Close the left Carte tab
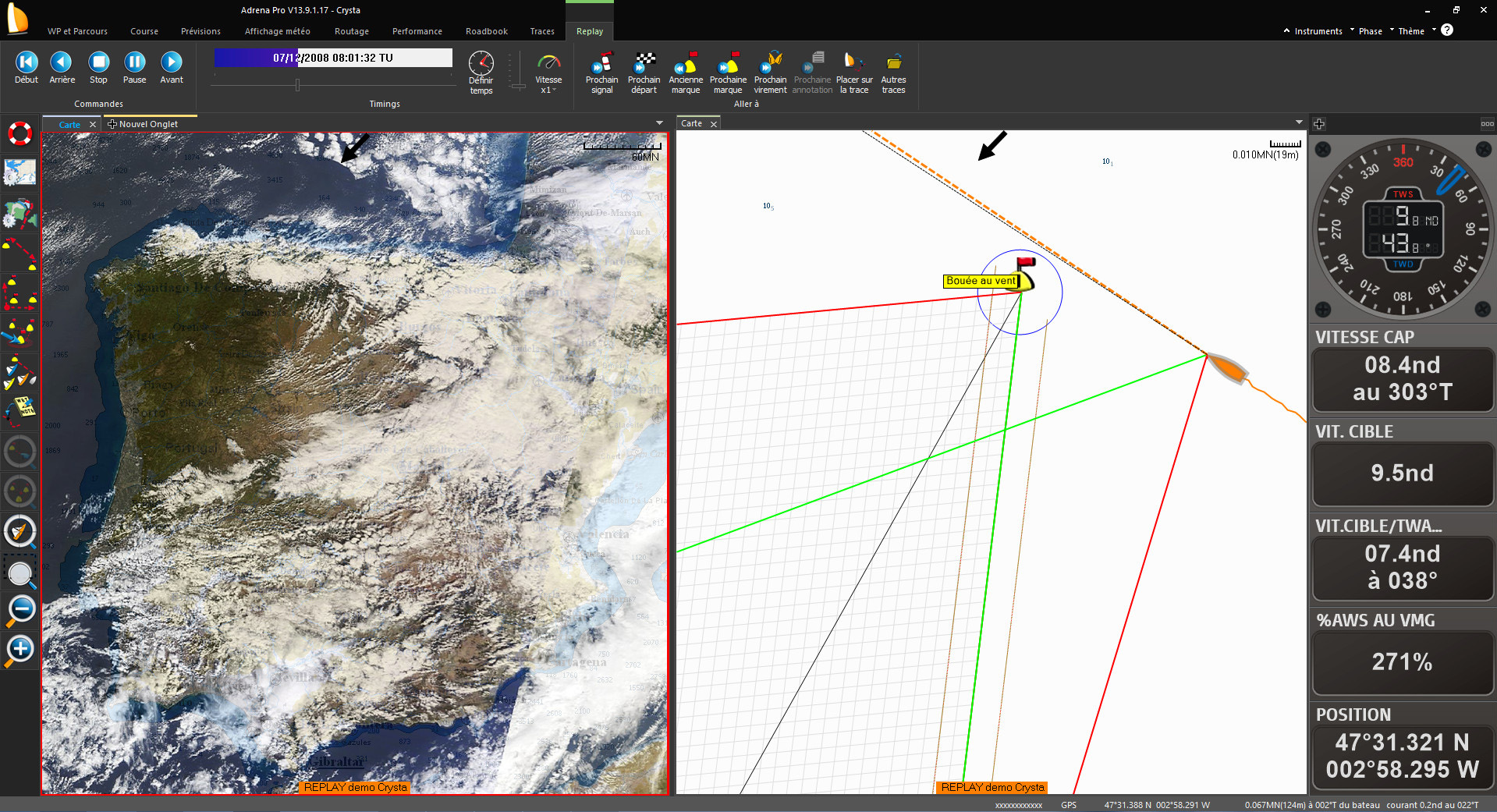1497x812 pixels. (x=92, y=125)
